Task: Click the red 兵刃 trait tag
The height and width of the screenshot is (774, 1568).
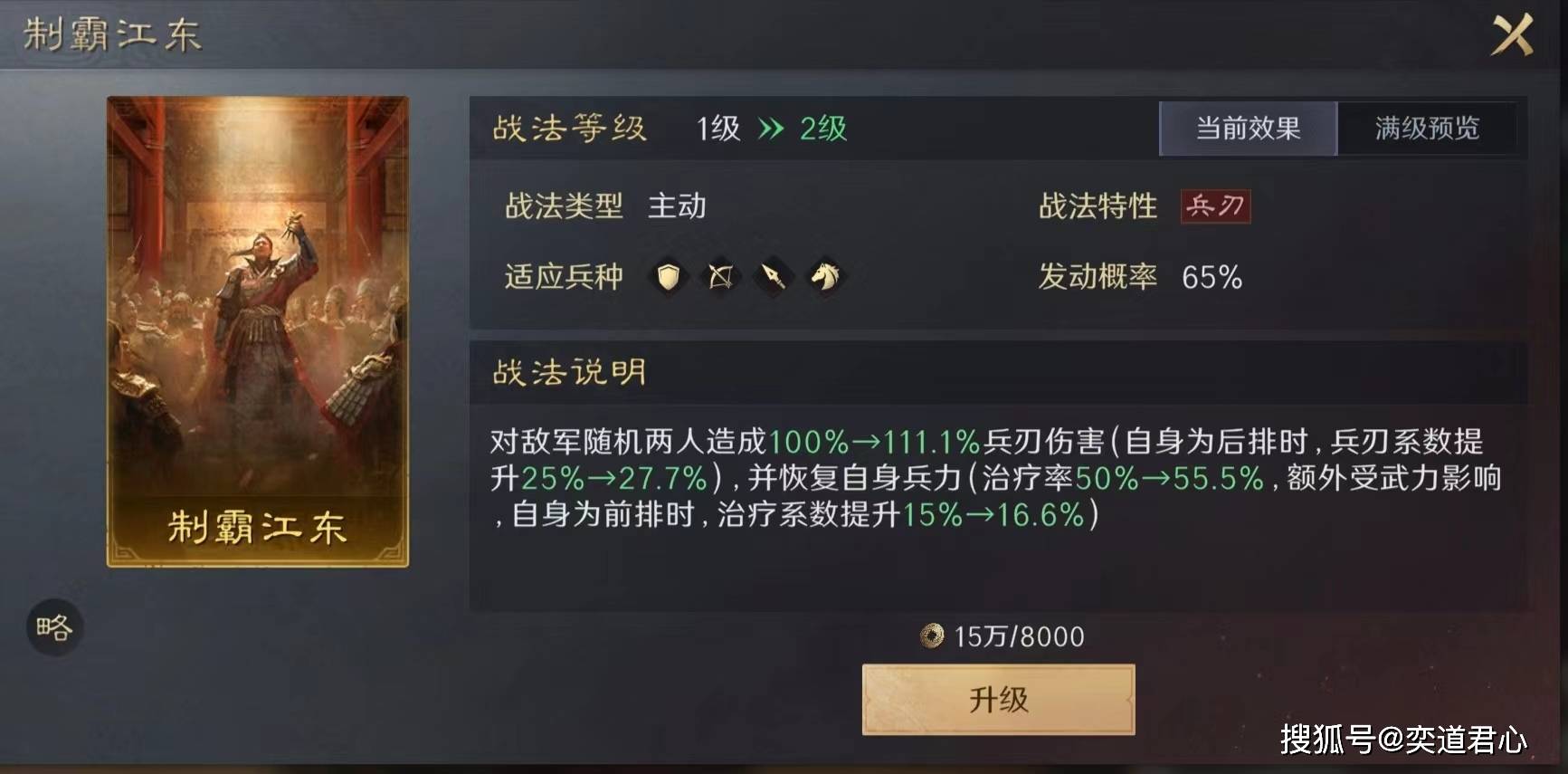Action: 1215,206
